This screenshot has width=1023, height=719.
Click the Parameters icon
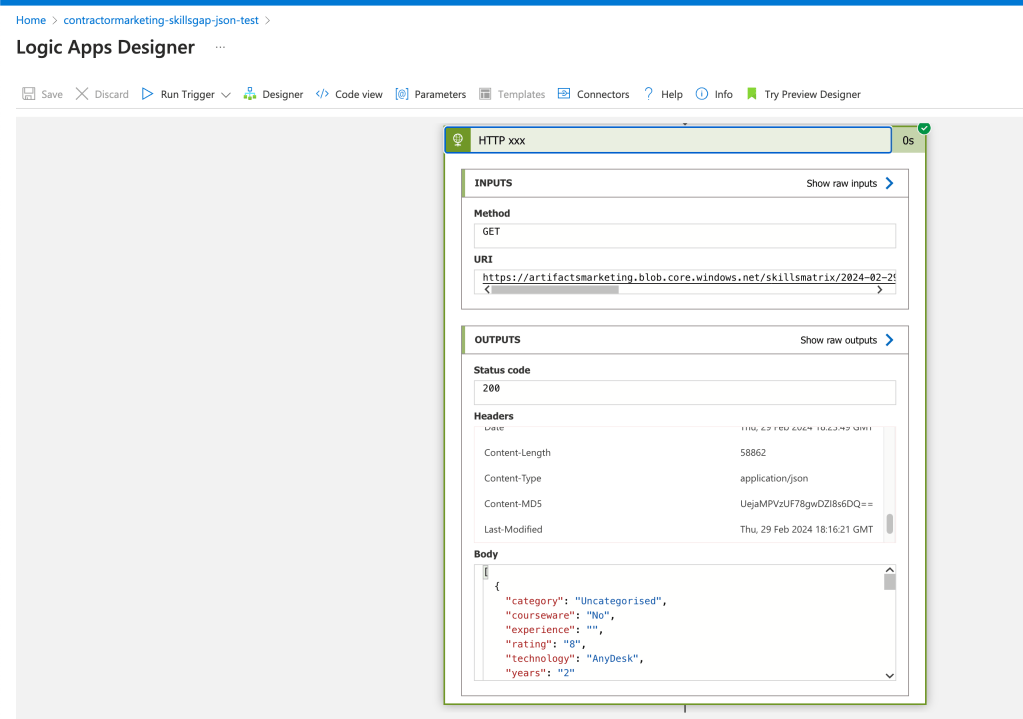click(402, 94)
